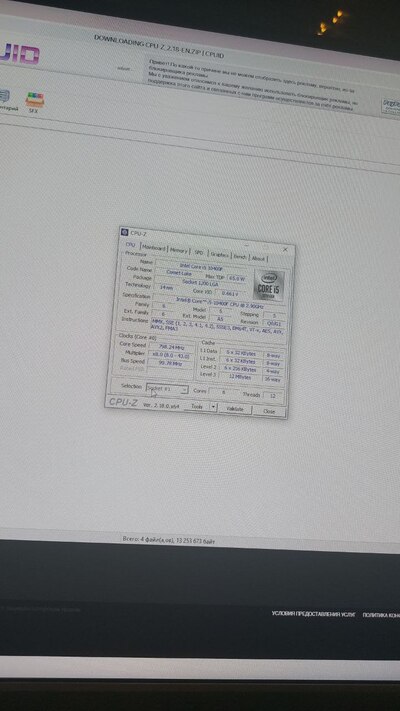
Task: Open the terms of service footer link
Action: click(313, 614)
